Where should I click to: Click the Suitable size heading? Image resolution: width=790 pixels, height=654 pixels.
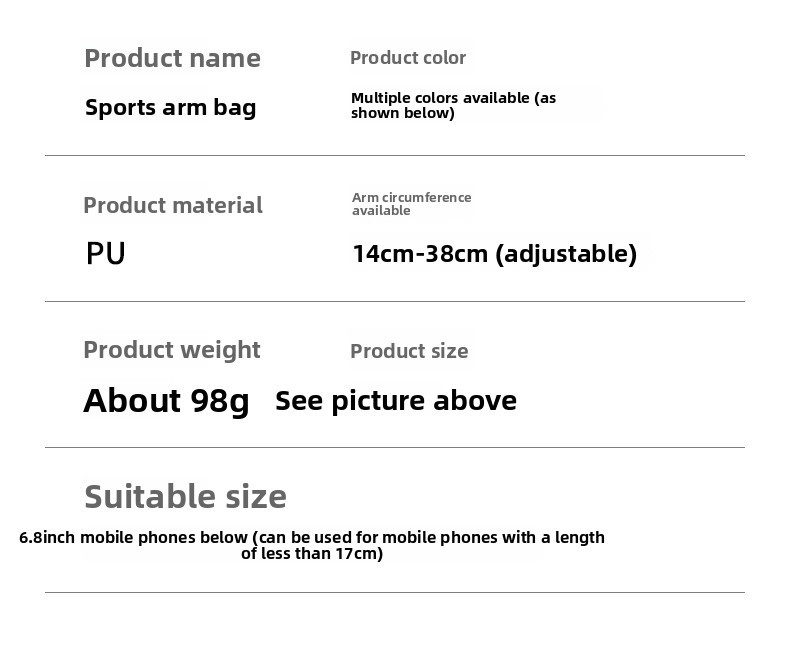(185, 497)
